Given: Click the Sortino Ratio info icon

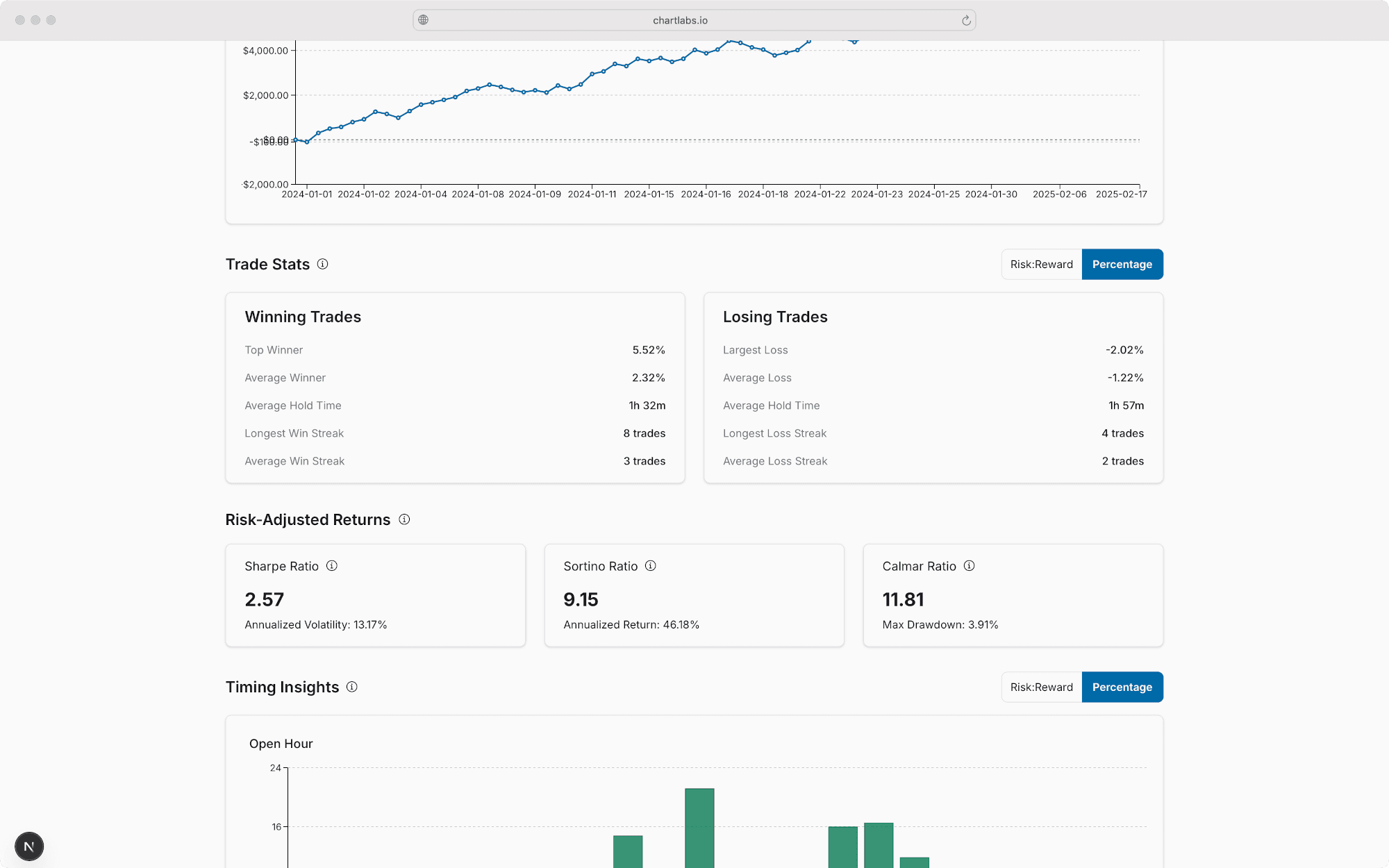Looking at the screenshot, I should tap(651, 566).
